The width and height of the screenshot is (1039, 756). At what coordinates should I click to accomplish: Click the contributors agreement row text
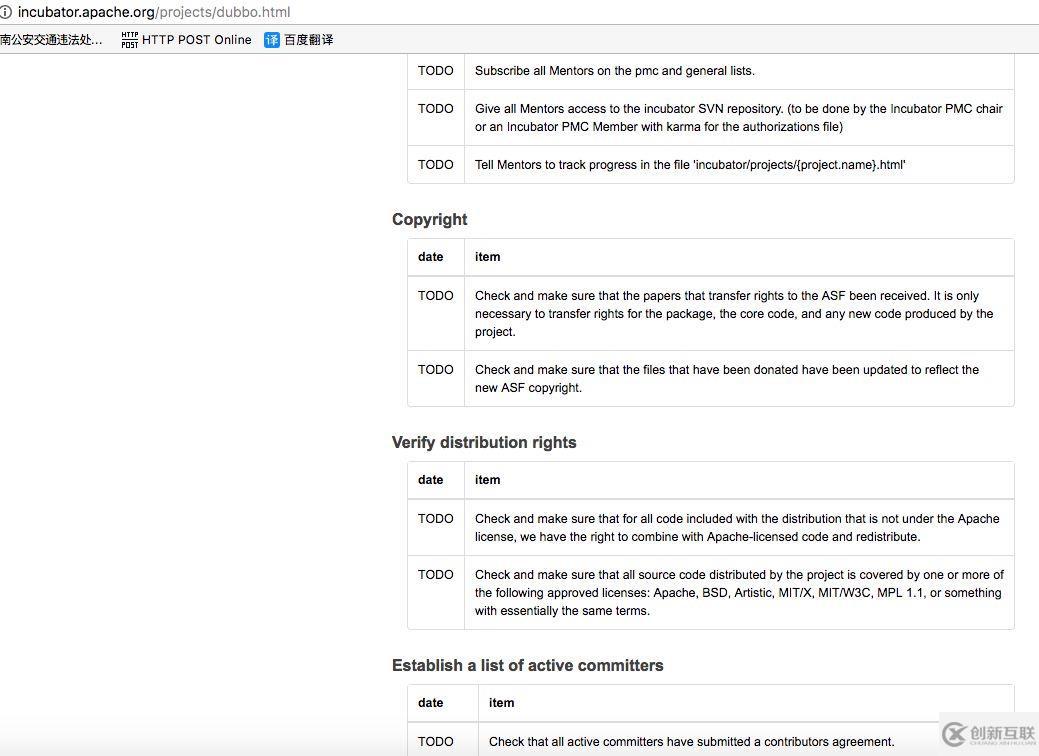pos(691,742)
